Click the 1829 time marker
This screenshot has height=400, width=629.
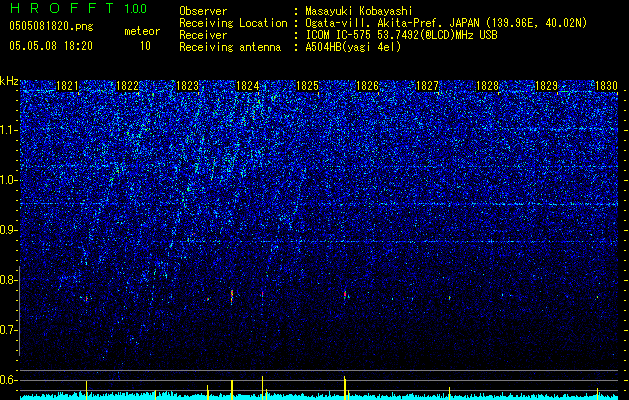(x=547, y=86)
